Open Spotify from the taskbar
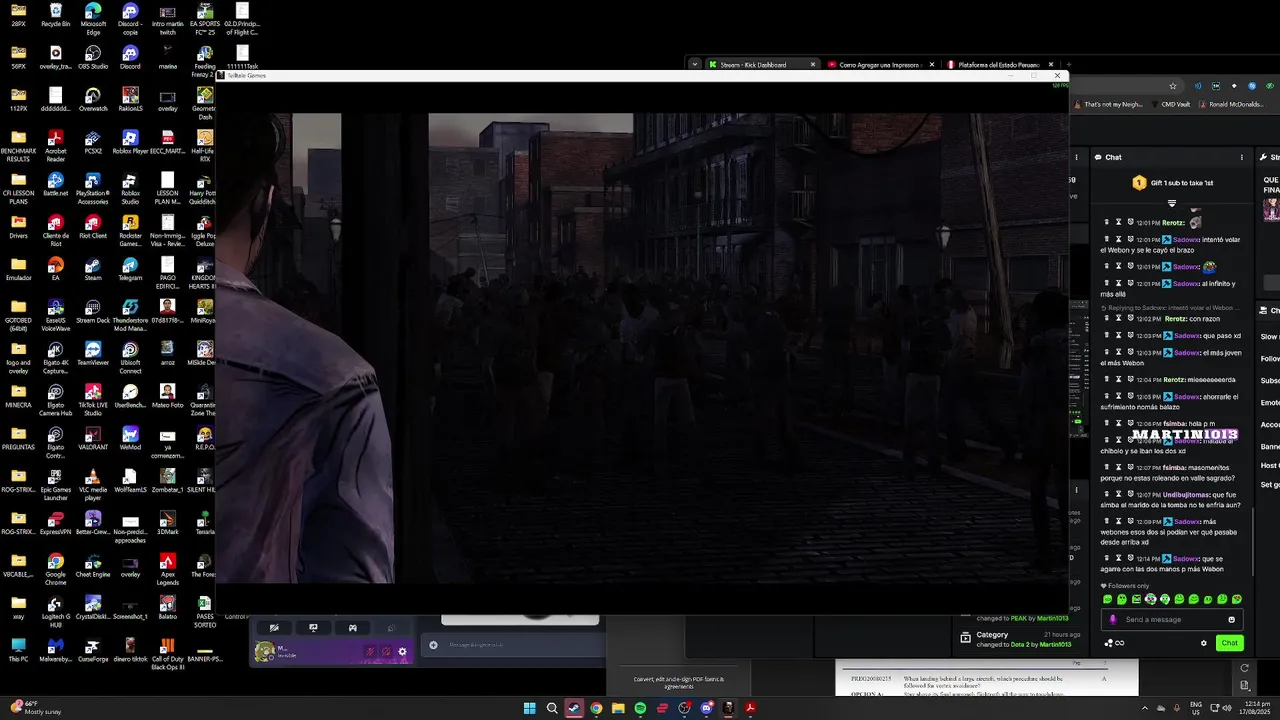Screen dimensions: 1280x720 640,708
